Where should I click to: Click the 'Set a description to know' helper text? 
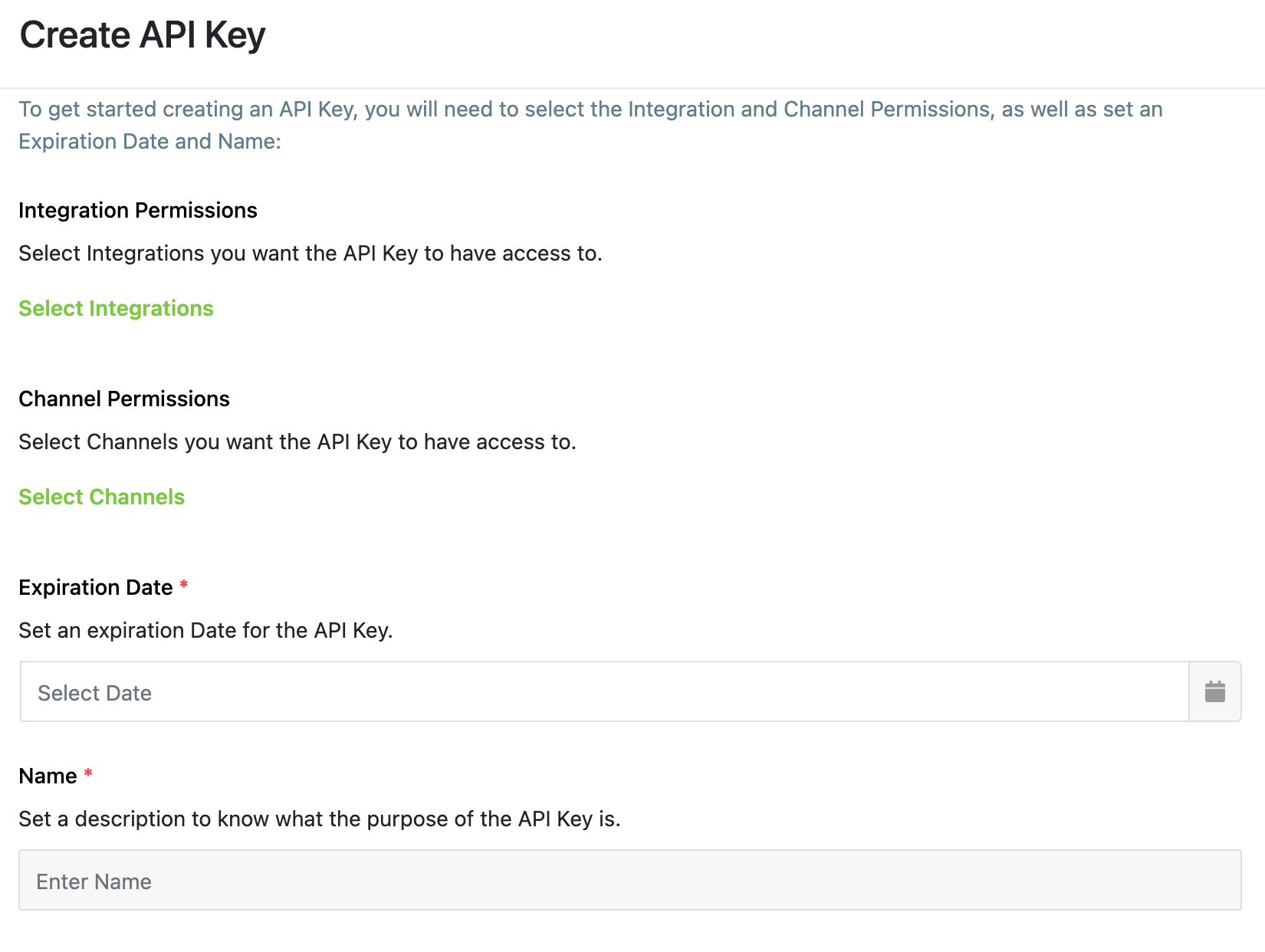pos(320,819)
